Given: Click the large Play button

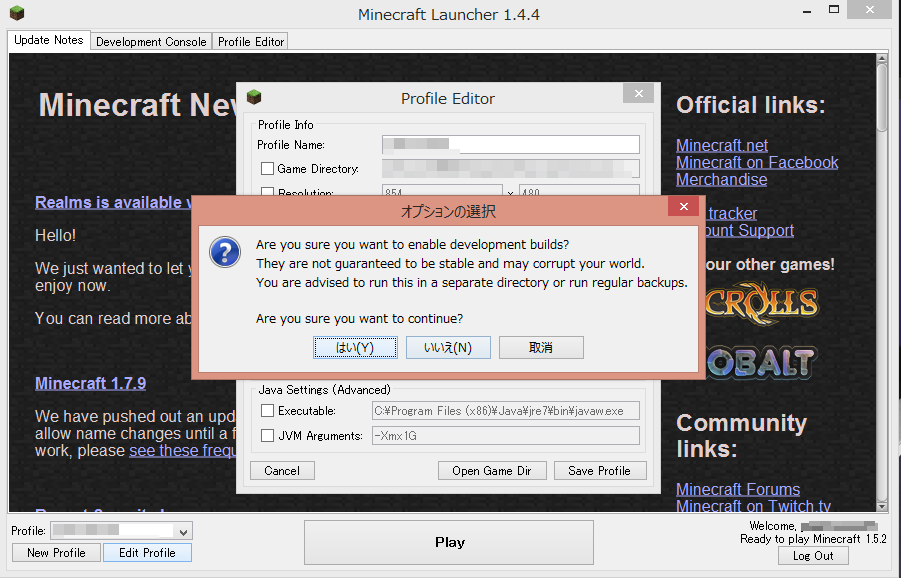Looking at the screenshot, I should point(449,542).
